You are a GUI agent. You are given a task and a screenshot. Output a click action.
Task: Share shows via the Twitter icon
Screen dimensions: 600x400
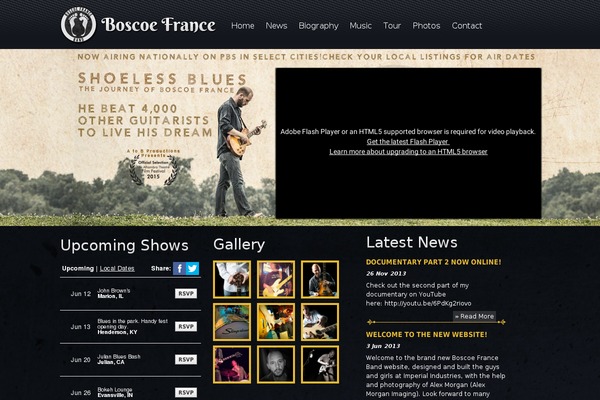coord(192,268)
